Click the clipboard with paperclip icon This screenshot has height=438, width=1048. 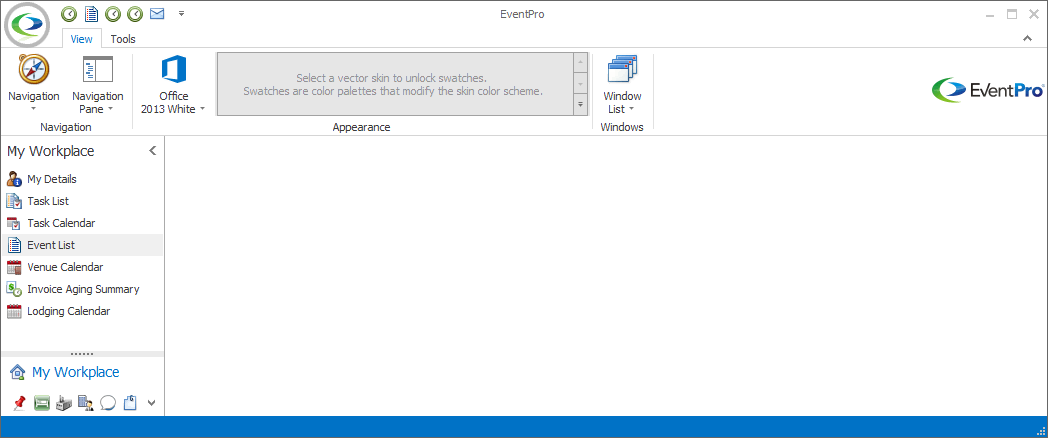click(130, 403)
